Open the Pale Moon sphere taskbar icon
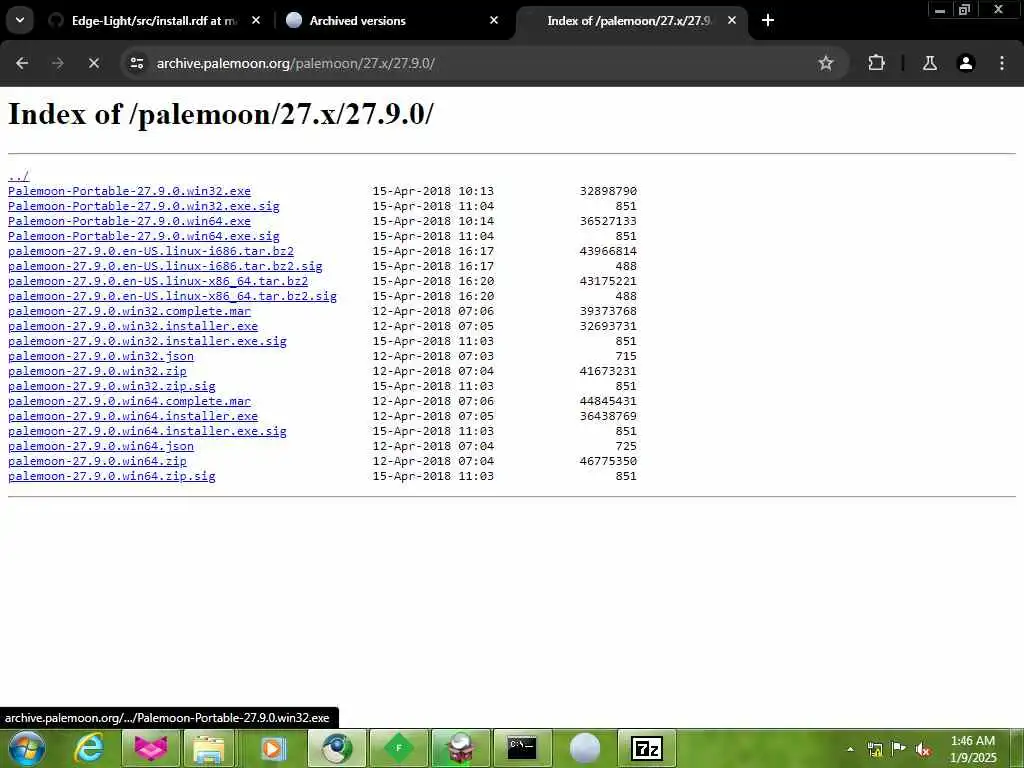Image resolution: width=1024 pixels, height=768 pixels. [x=584, y=748]
